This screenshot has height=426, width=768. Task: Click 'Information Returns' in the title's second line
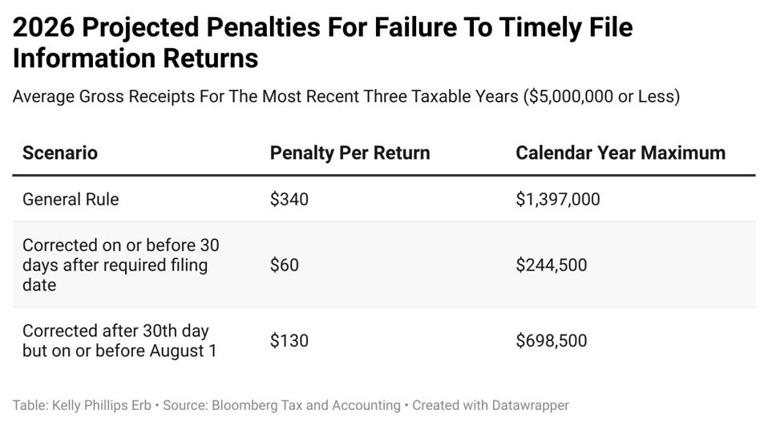(135, 58)
